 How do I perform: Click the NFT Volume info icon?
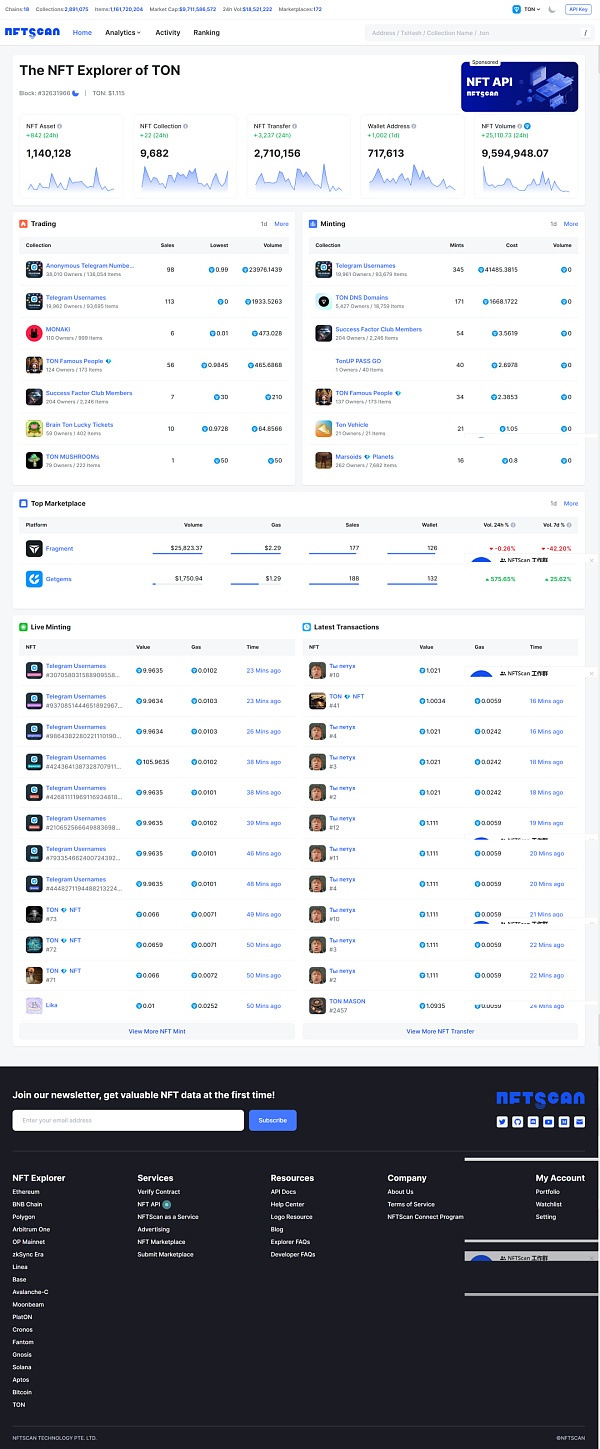coord(520,126)
